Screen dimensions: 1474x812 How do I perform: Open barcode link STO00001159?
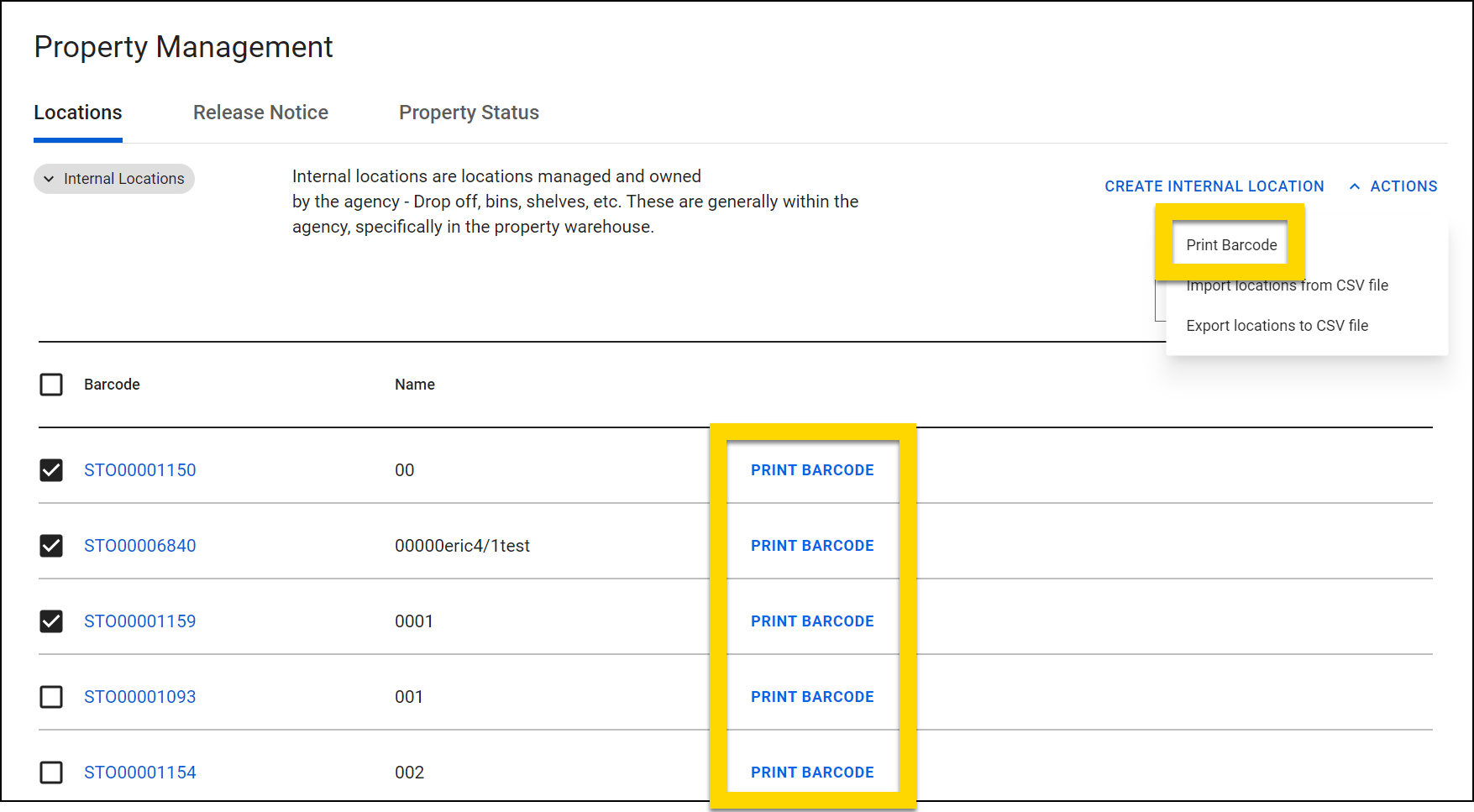[x=140, y=621]
